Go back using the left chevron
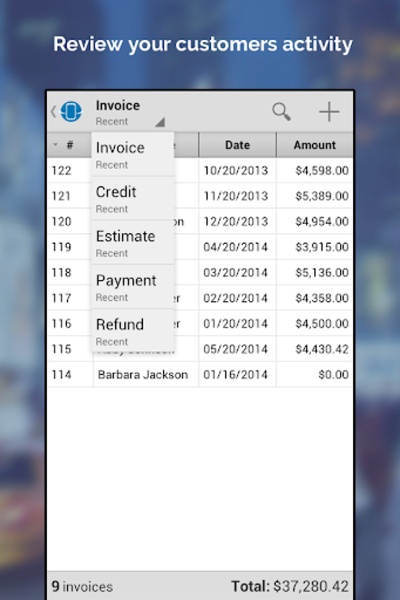This screenshot has width=400, height=600. click(54, 112)
